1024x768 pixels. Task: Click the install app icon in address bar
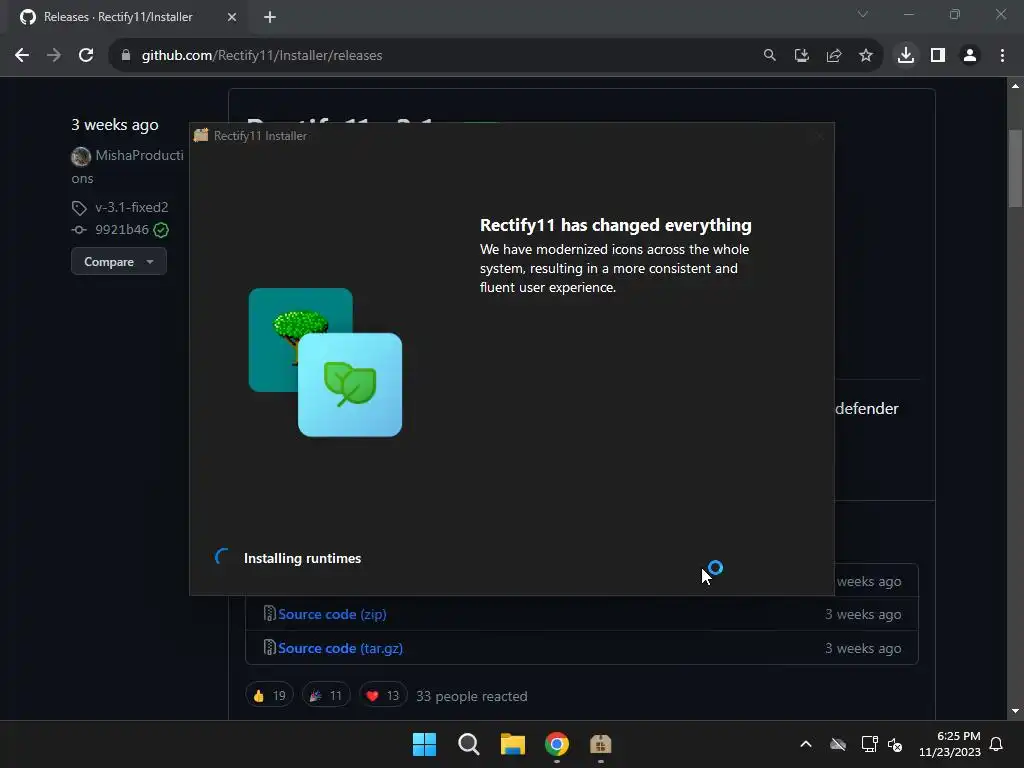801,56
